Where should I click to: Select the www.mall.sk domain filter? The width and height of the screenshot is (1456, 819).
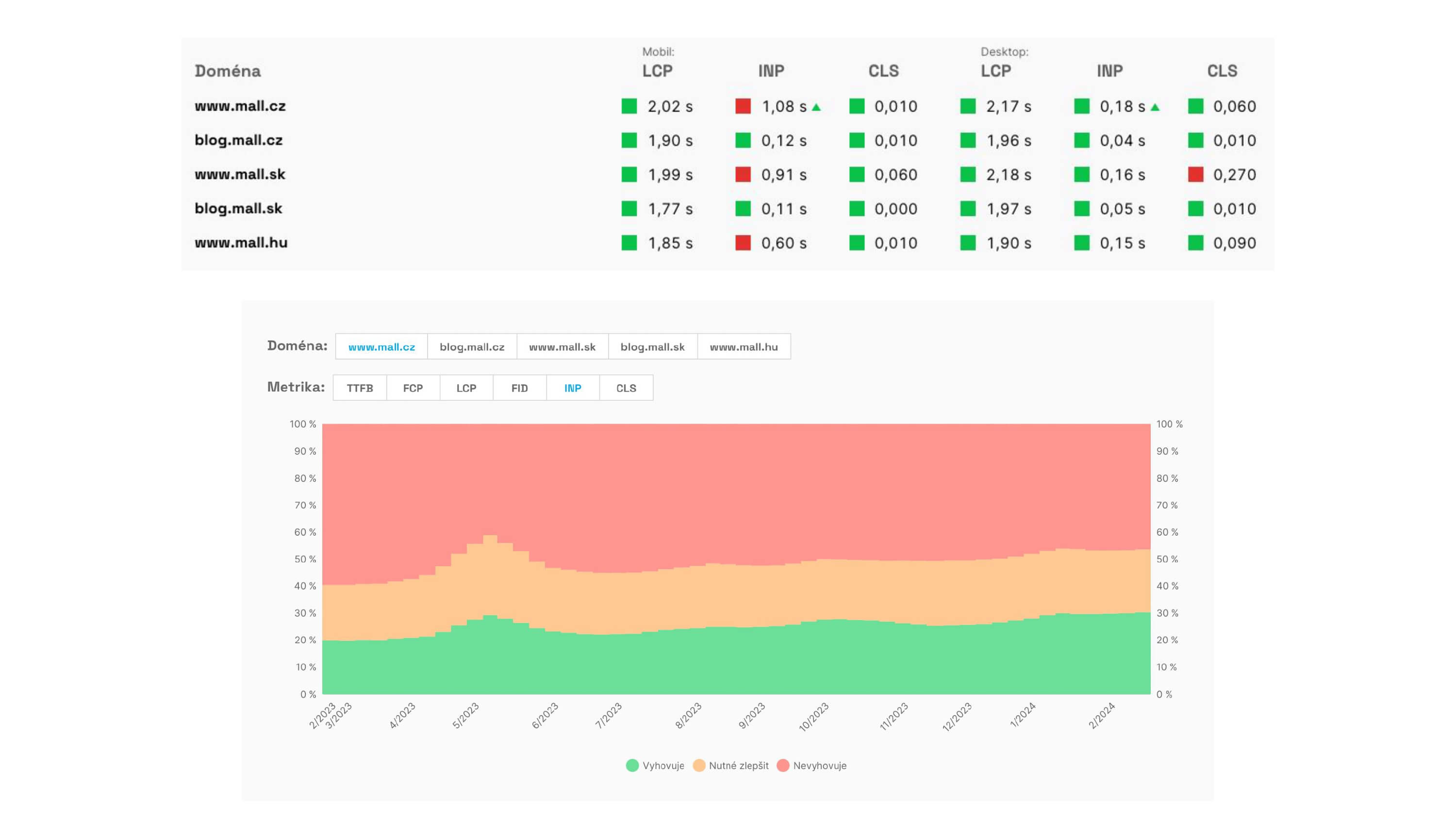(x=563, y=347)
